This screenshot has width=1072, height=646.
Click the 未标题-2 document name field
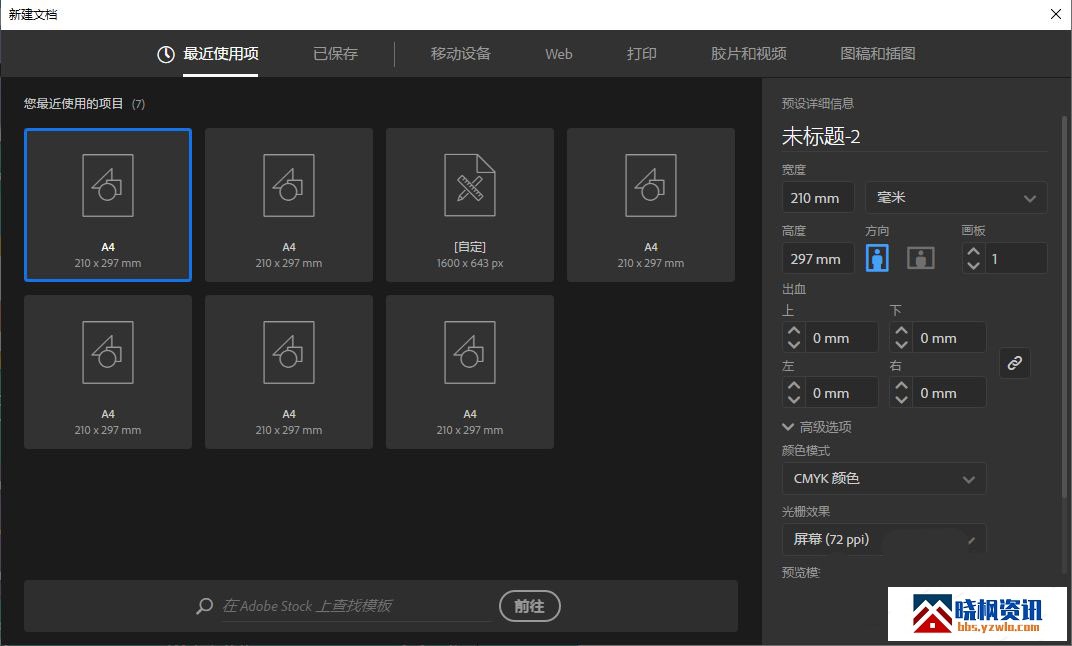tap(912, 137)
